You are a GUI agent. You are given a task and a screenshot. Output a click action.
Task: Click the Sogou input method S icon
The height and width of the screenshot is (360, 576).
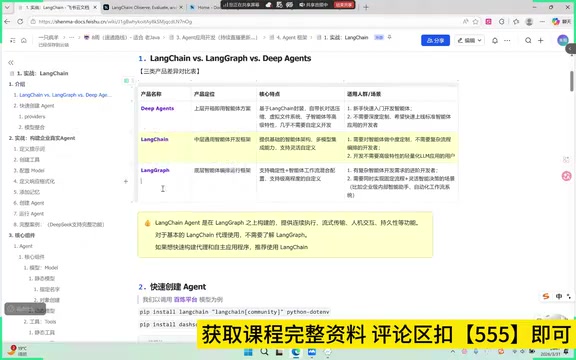[x=546, y=296]
